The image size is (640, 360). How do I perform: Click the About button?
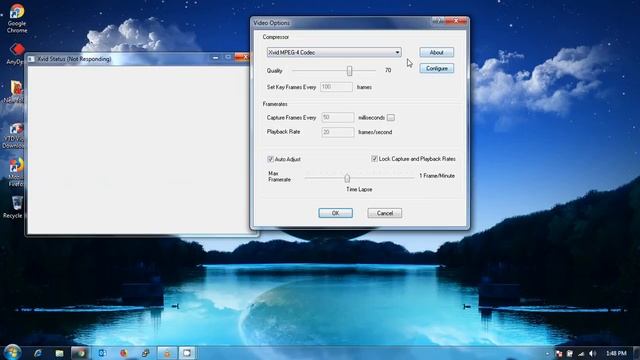436,52
